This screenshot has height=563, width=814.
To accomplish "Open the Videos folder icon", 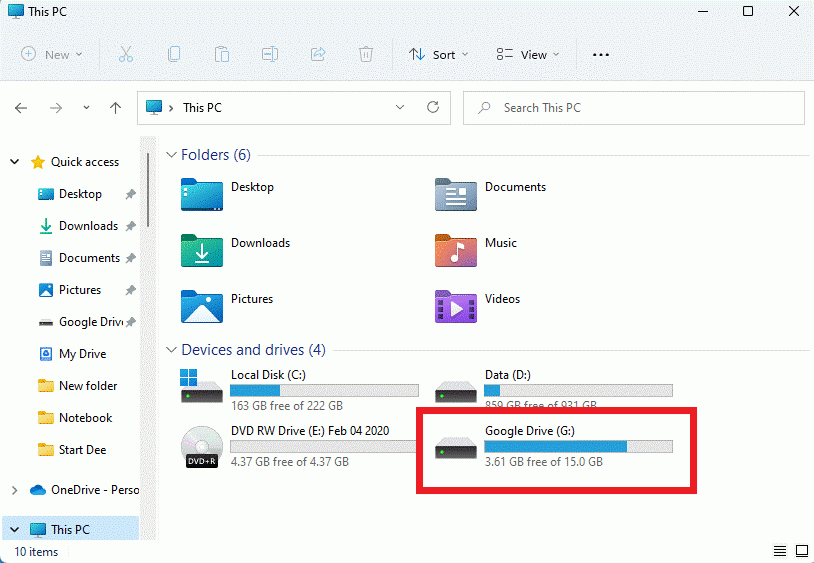I will pos(456,307).
